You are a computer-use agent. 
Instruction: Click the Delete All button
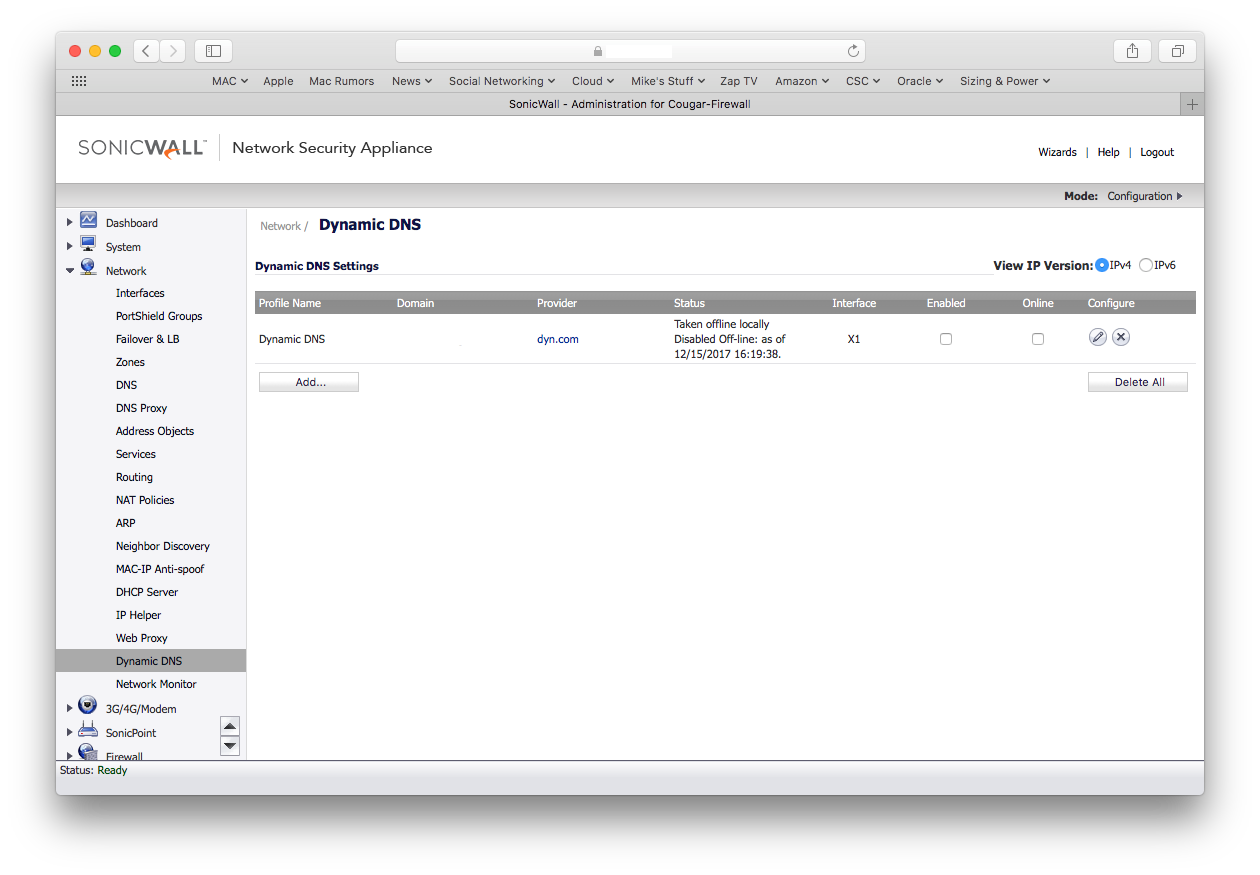tap(1138, 382)
